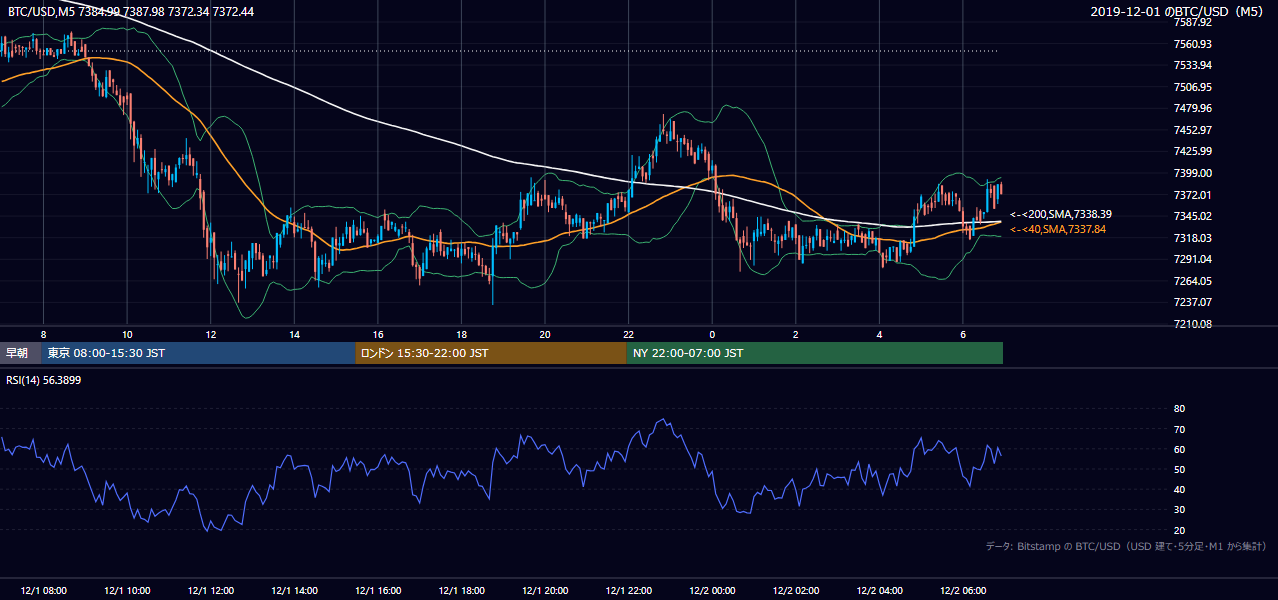Screen dimensions: 1278x600
Task: Click hour tick '14' below the price chart
Action: click(x=294, y=334)
